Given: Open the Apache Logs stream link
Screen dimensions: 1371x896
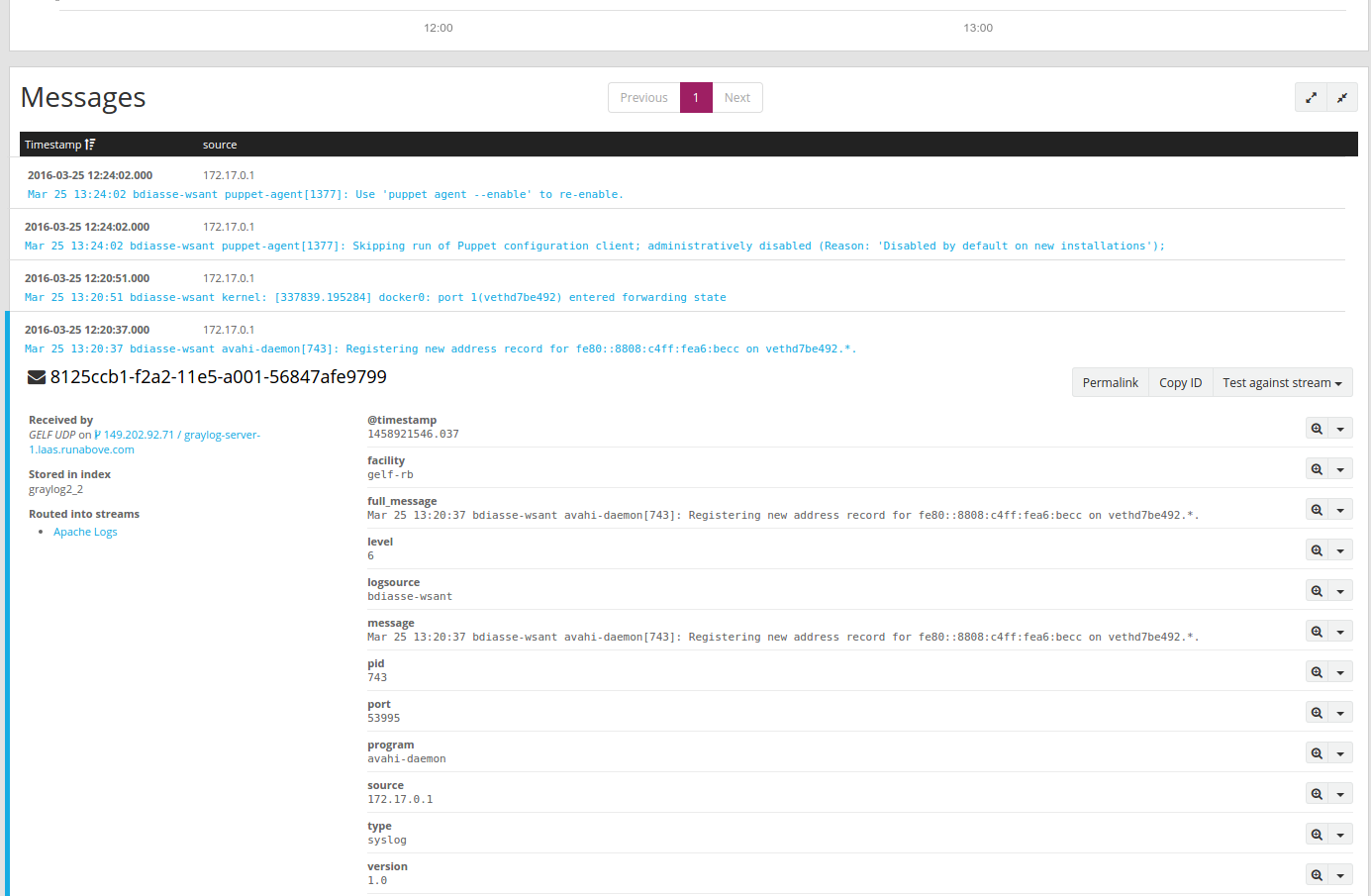Looking at the screenshot, I should [x=85, y=532].
